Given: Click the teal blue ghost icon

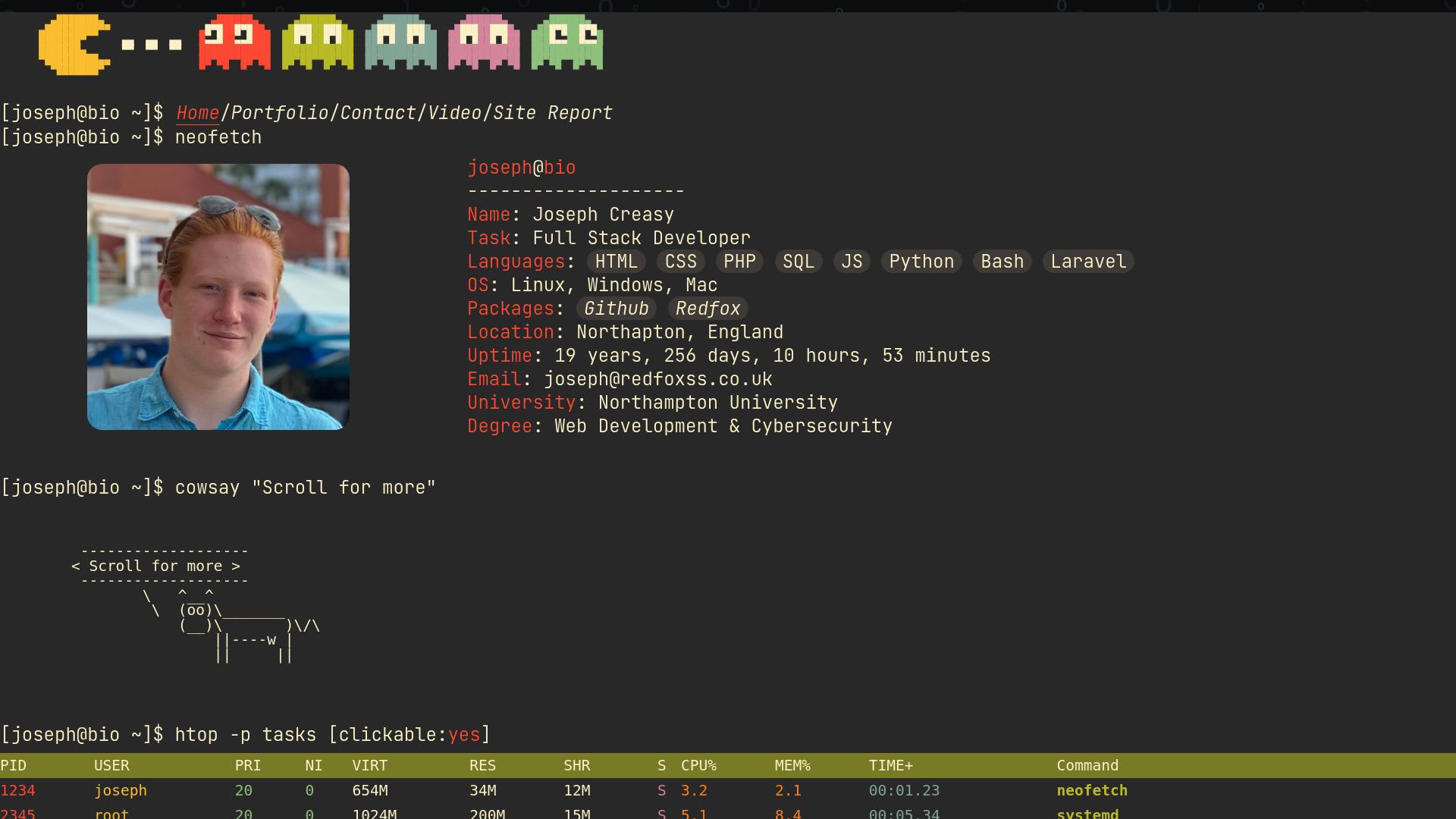Looking at the screenshot, I should click(400, 42).
